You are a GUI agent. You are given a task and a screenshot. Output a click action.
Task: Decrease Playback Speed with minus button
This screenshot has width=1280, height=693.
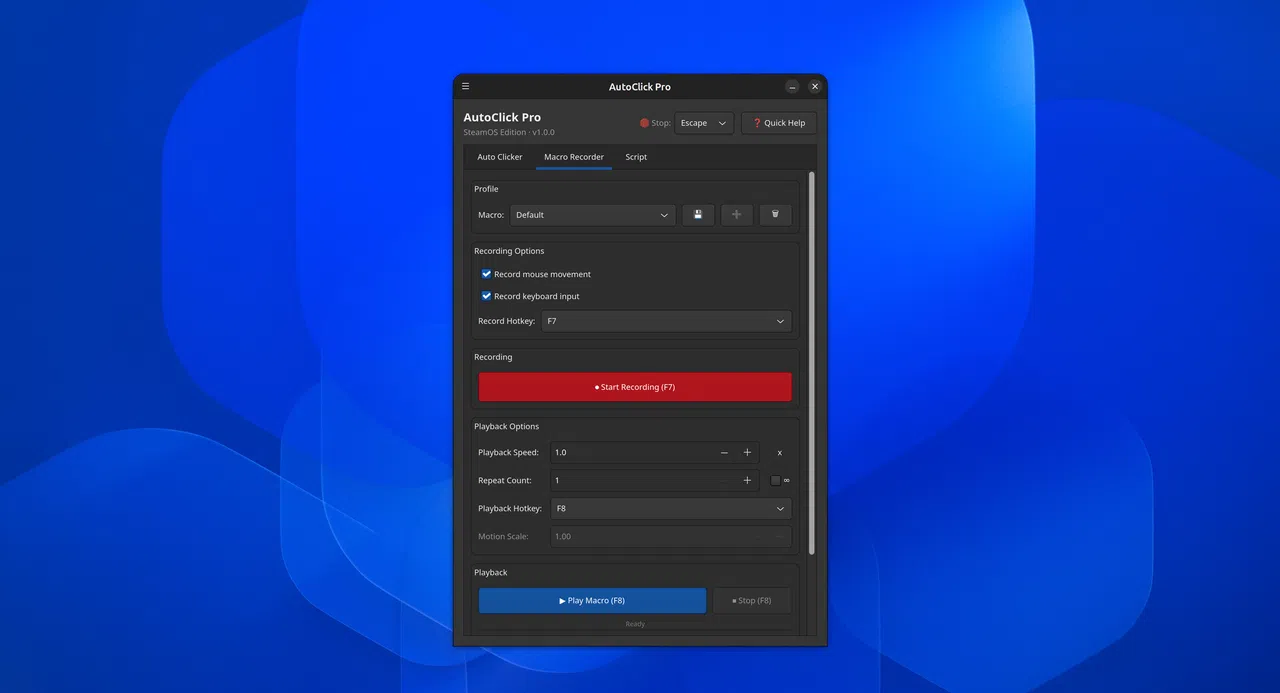(x=724, y=453)
